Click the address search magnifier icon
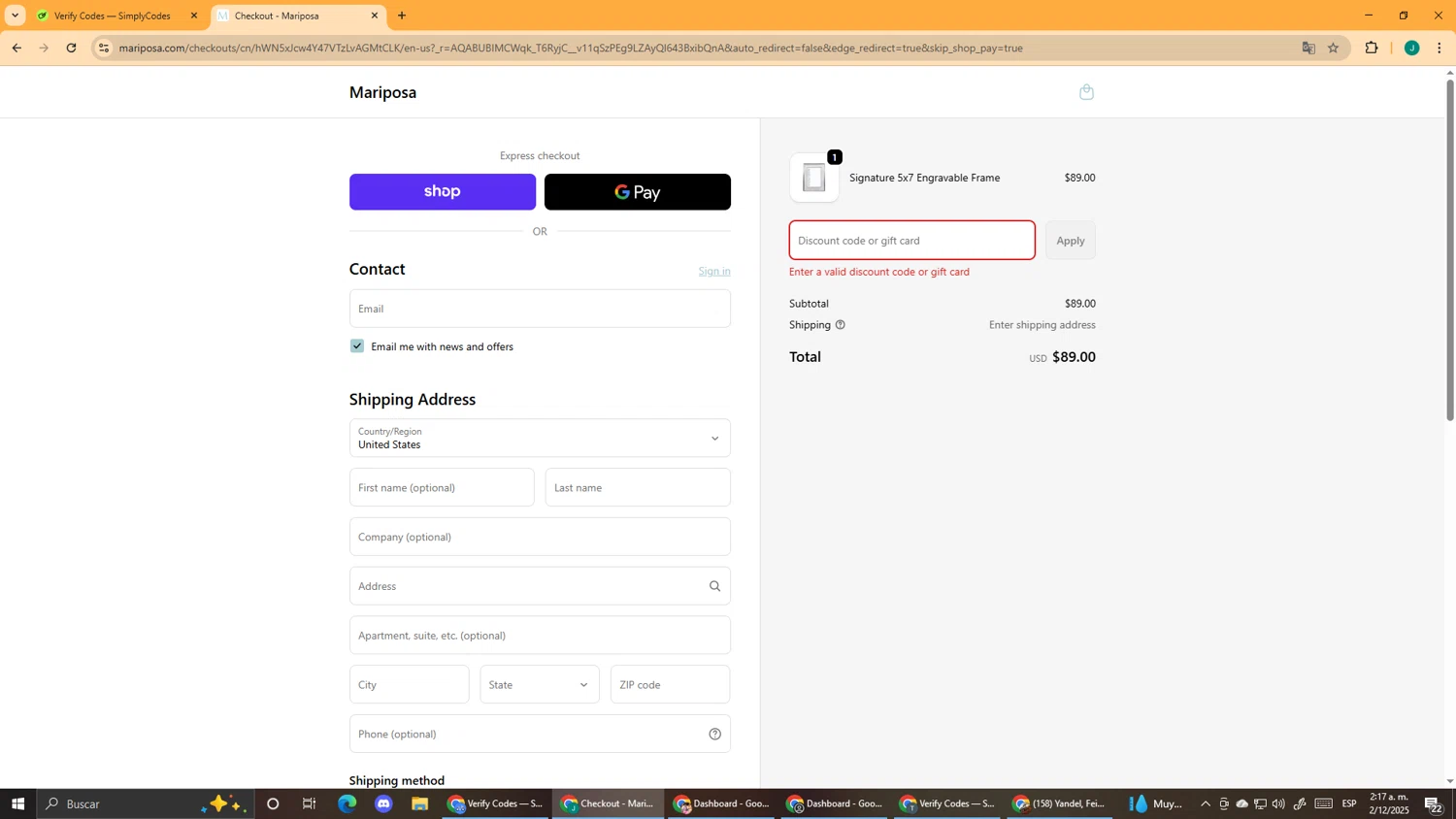This screenshot has height=819, width=1456. [714, 586]
